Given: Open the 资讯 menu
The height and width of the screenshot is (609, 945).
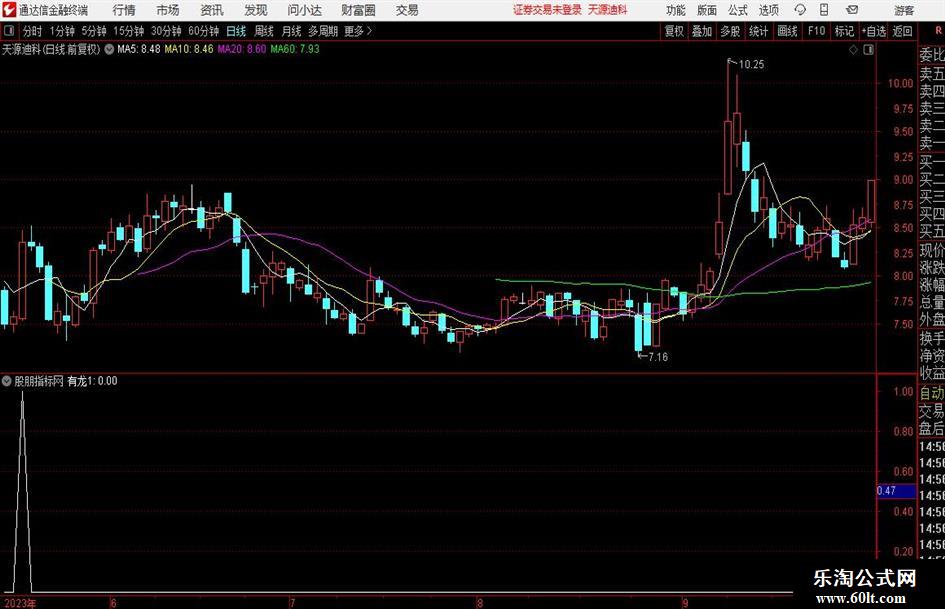Looking at the screenshot, I should click(x=212, y=10).
